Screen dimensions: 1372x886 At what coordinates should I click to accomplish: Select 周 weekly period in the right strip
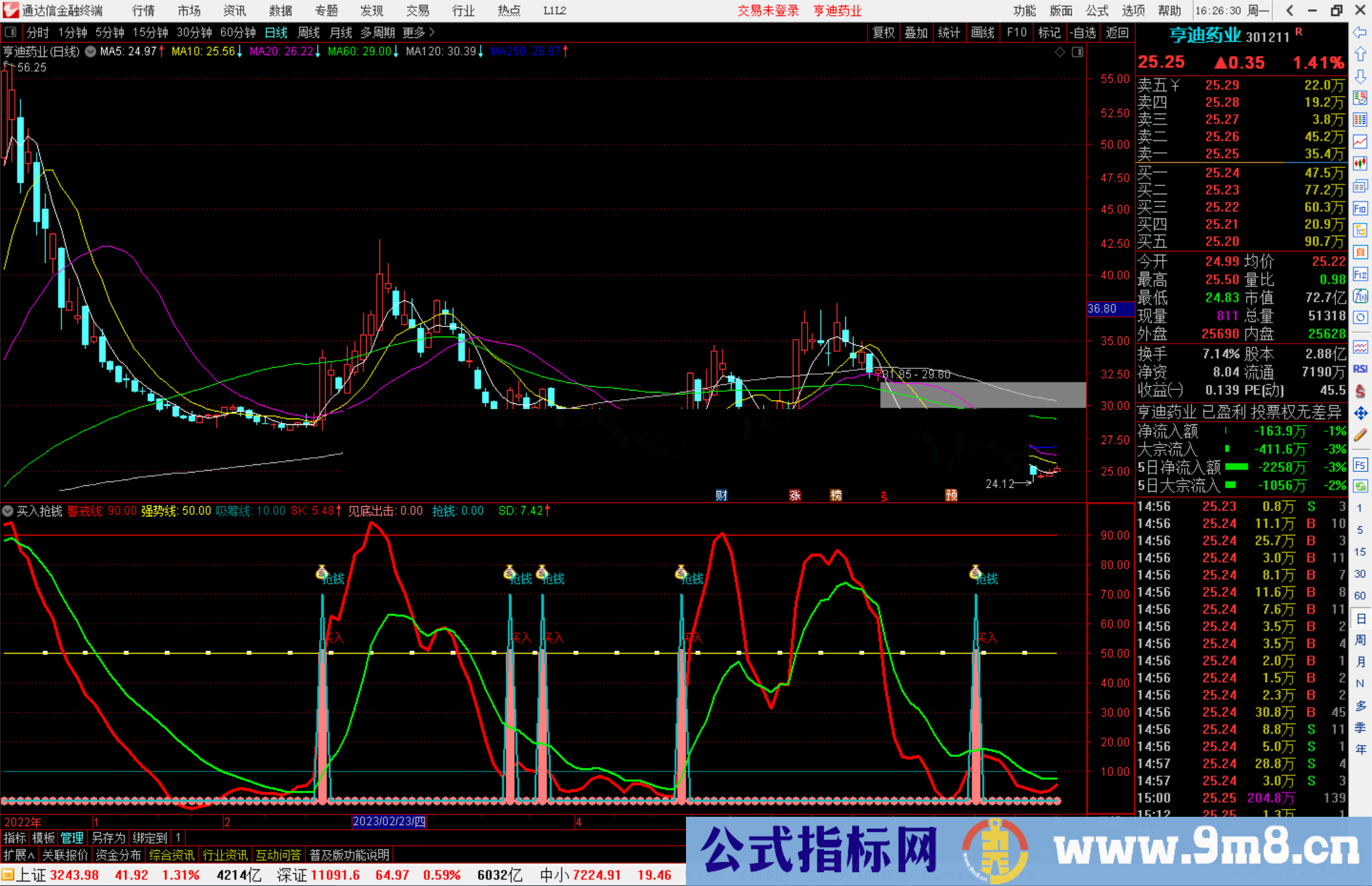[x=1360, y=640]
